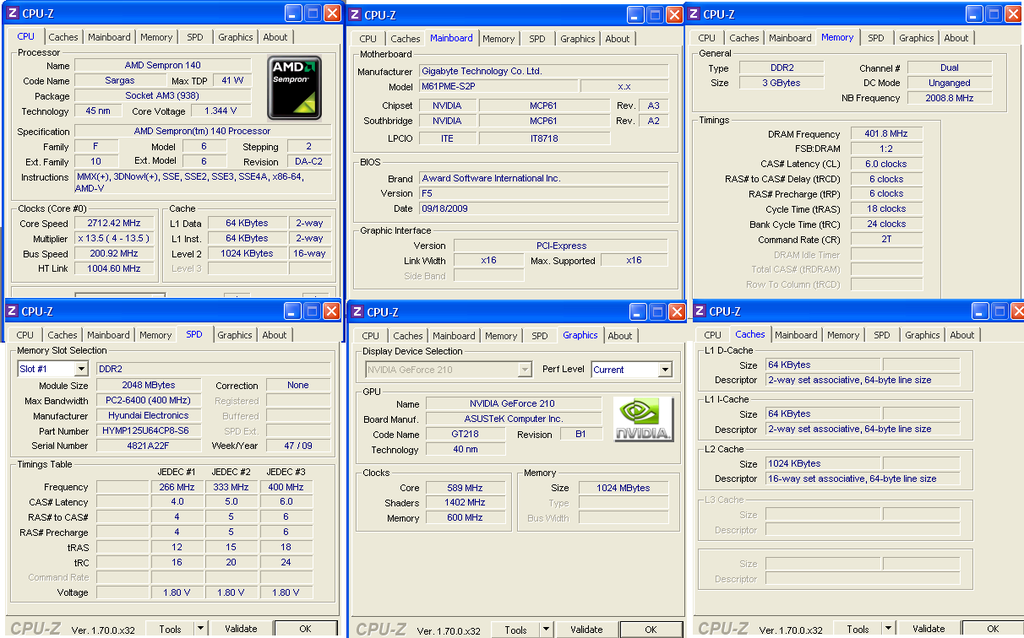Click the CPU-Z title icon of Mainboard window
1024x638 pixels.
[x=355, y=14]
